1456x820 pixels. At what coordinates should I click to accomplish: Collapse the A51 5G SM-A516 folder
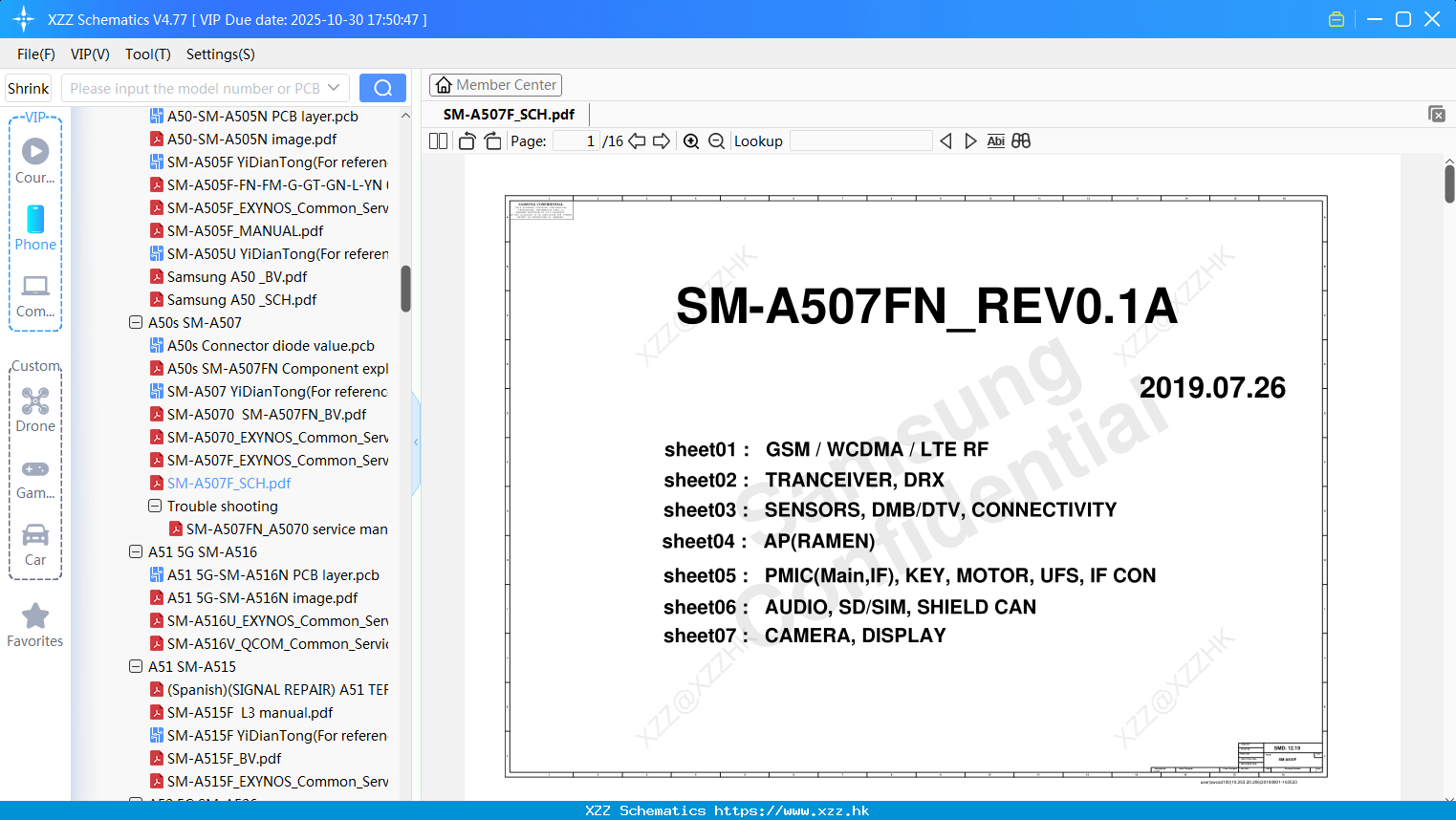pyautogui.click(x=136, y=552)
